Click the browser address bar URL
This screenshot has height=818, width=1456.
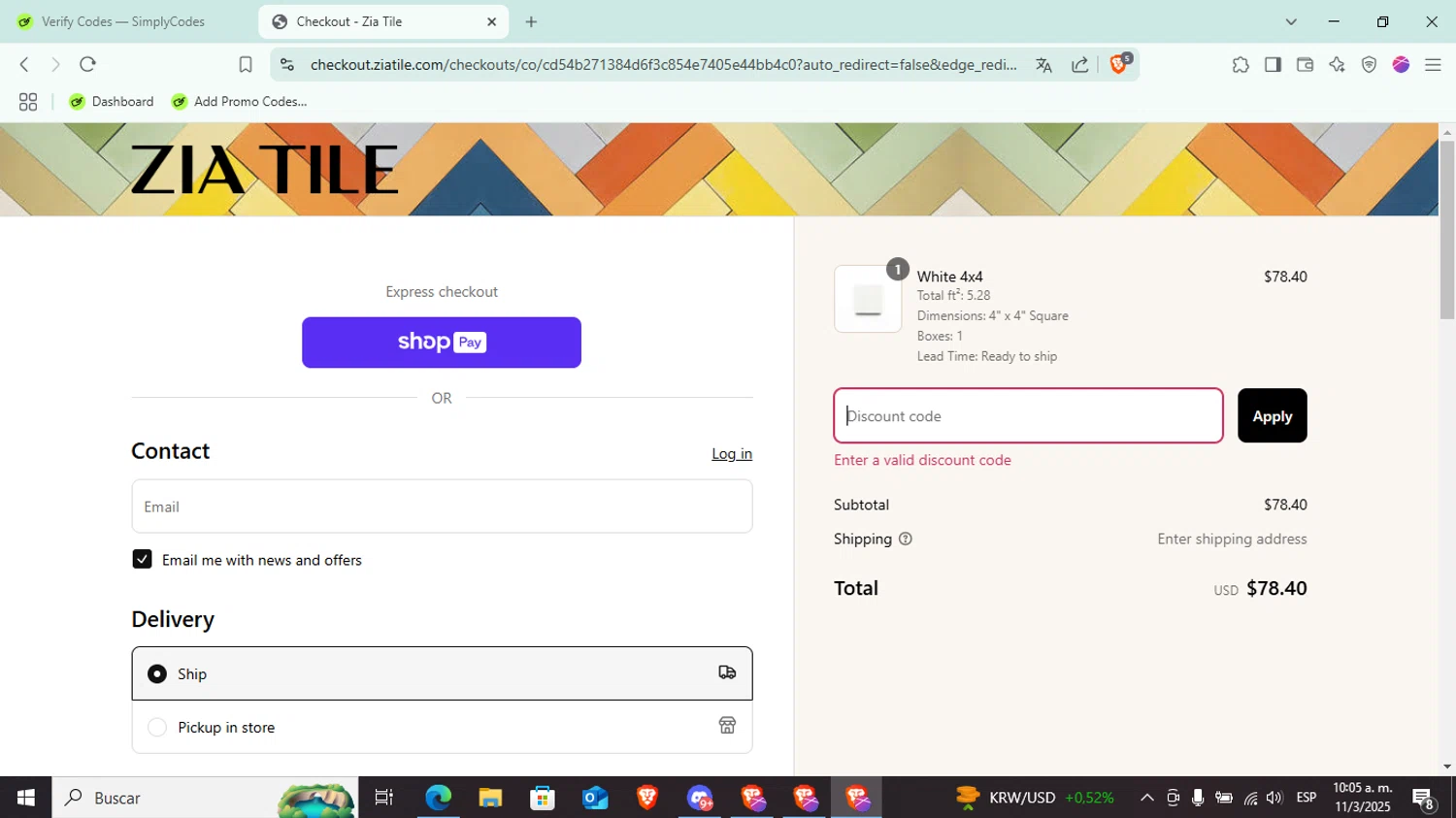coord(663,65)
